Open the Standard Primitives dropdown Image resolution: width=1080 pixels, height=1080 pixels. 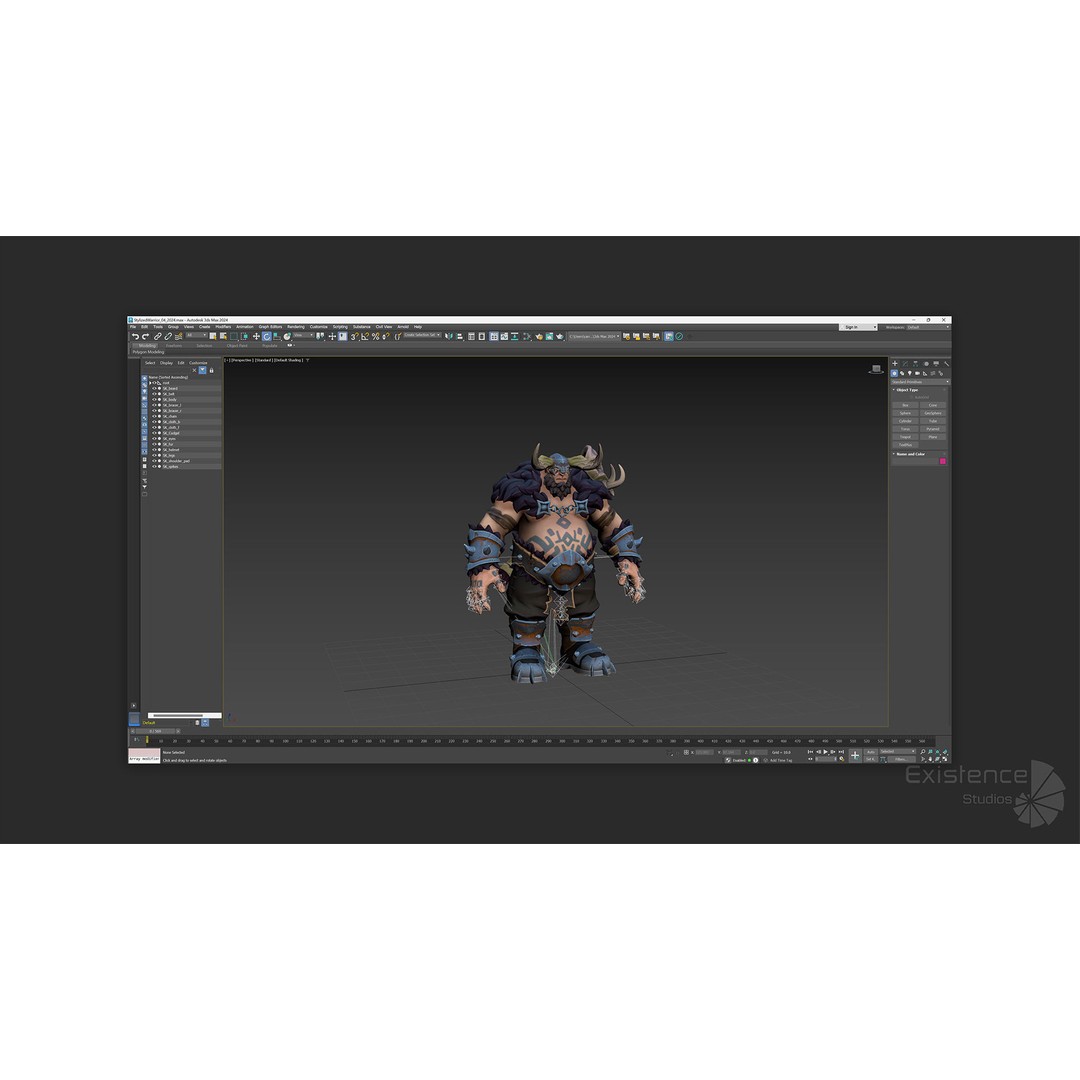(920, 382)
